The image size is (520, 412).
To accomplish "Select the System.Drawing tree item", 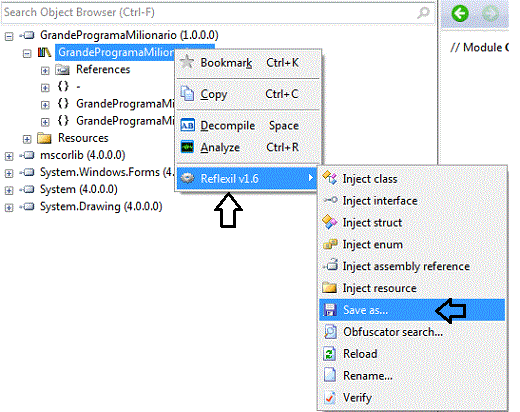I will (101, 206).
